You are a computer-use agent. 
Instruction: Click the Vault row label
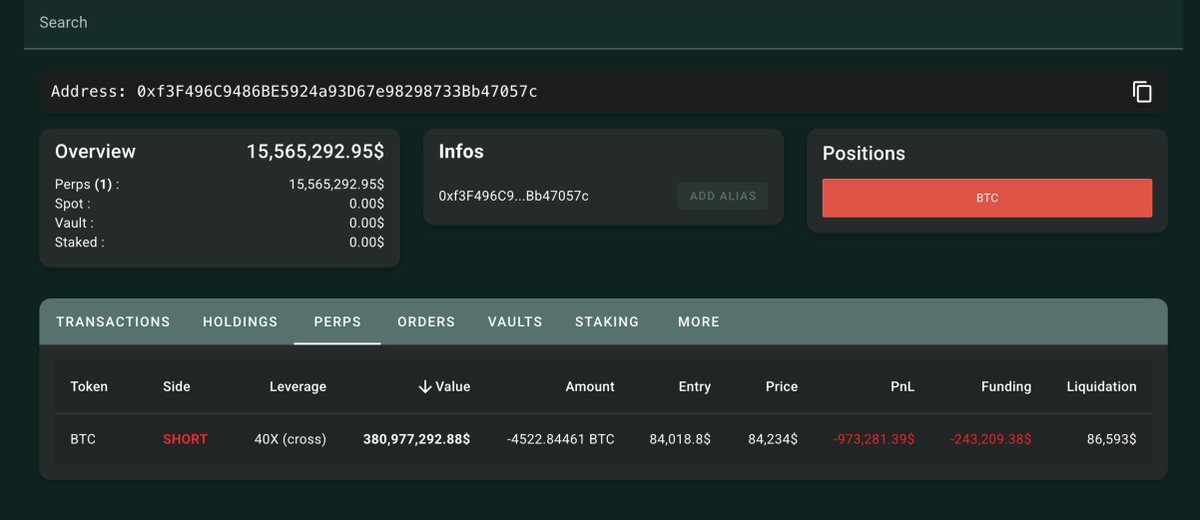[x=76, y=223]
